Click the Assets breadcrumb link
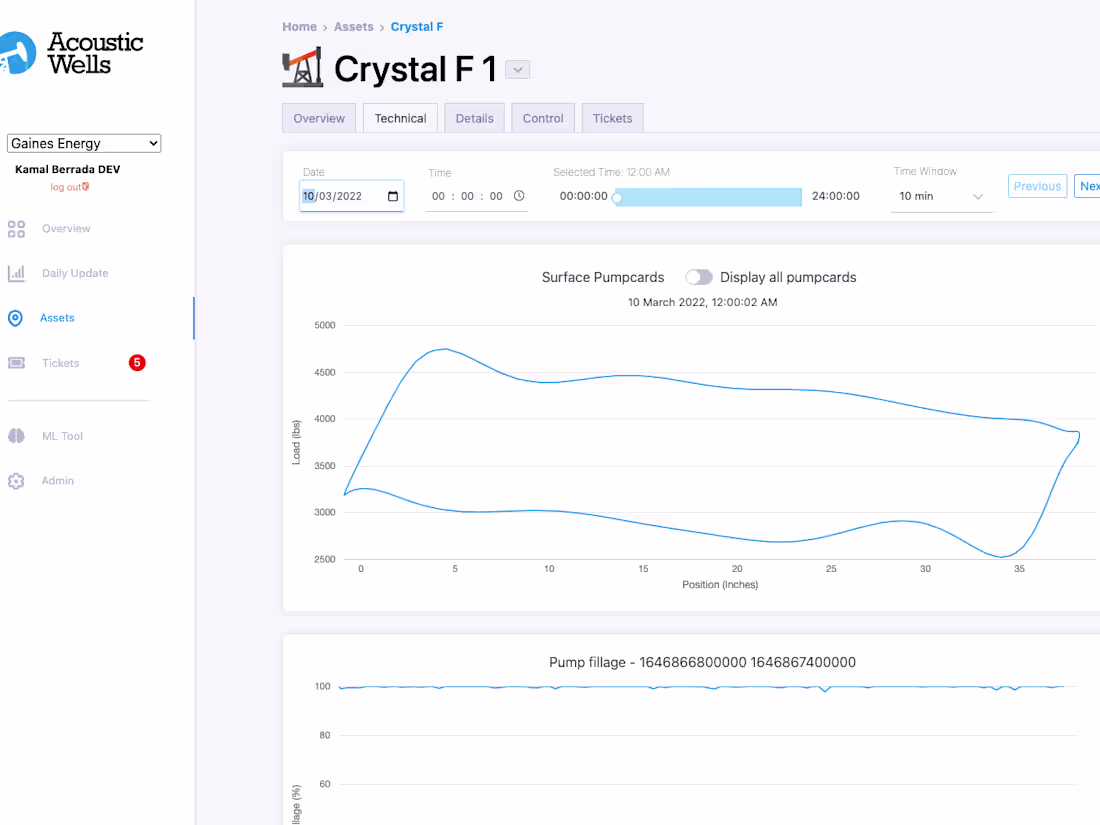Image resolution: width=1100 pixels, height=825 pixels. click(x=354, y=27)
